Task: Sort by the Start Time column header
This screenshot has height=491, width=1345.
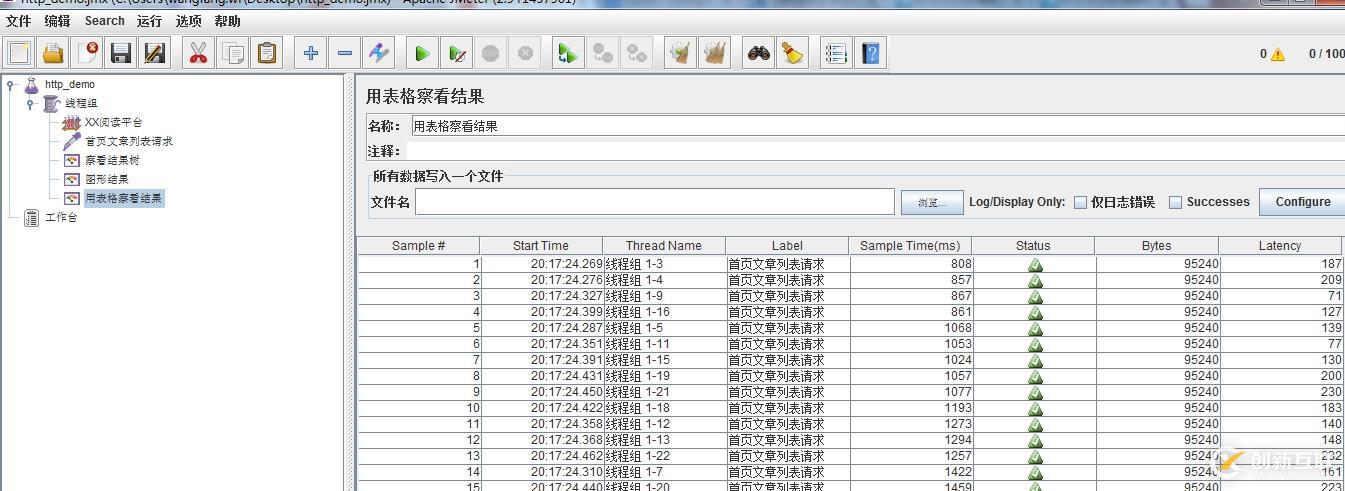Action: (541, 245)
